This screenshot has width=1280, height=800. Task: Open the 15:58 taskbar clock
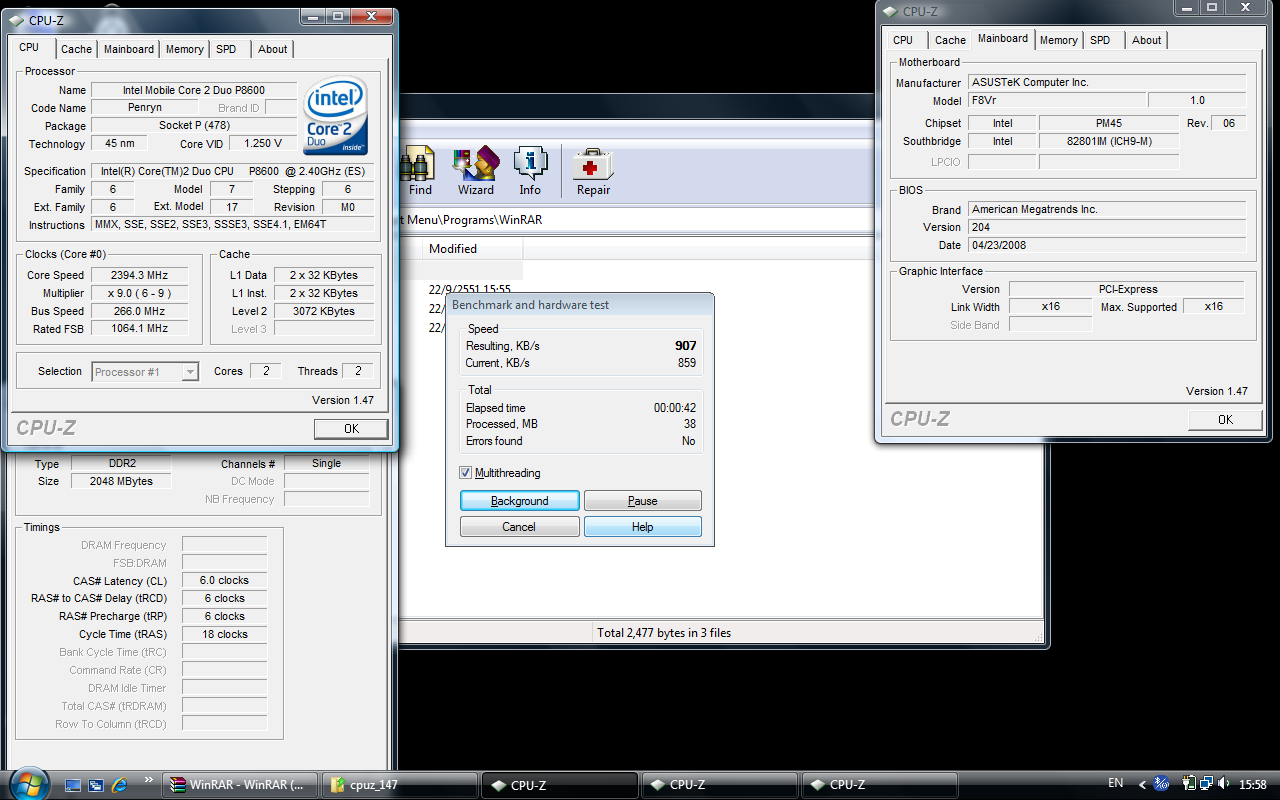(x=1252, y=784)
